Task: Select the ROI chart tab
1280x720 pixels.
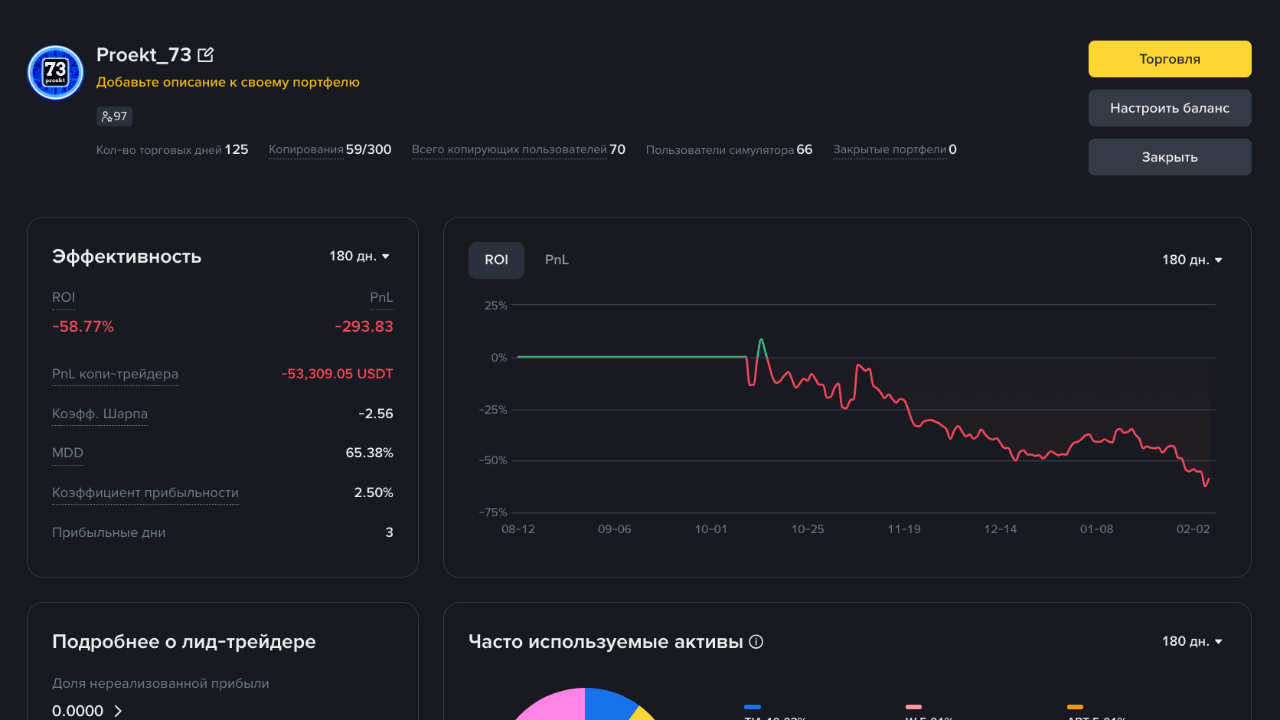Action: (496, 260)
